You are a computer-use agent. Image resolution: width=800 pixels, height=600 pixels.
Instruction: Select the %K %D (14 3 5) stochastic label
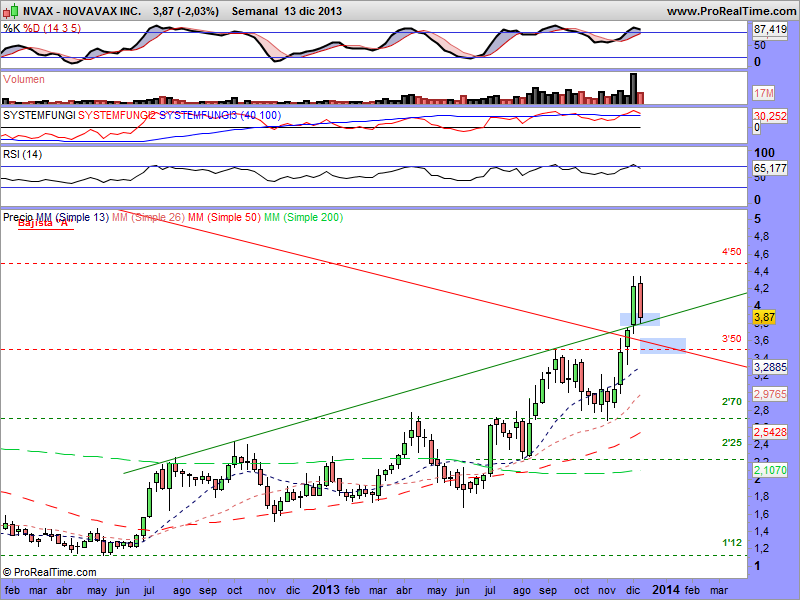pyautogui.click(x=42, y=29)
